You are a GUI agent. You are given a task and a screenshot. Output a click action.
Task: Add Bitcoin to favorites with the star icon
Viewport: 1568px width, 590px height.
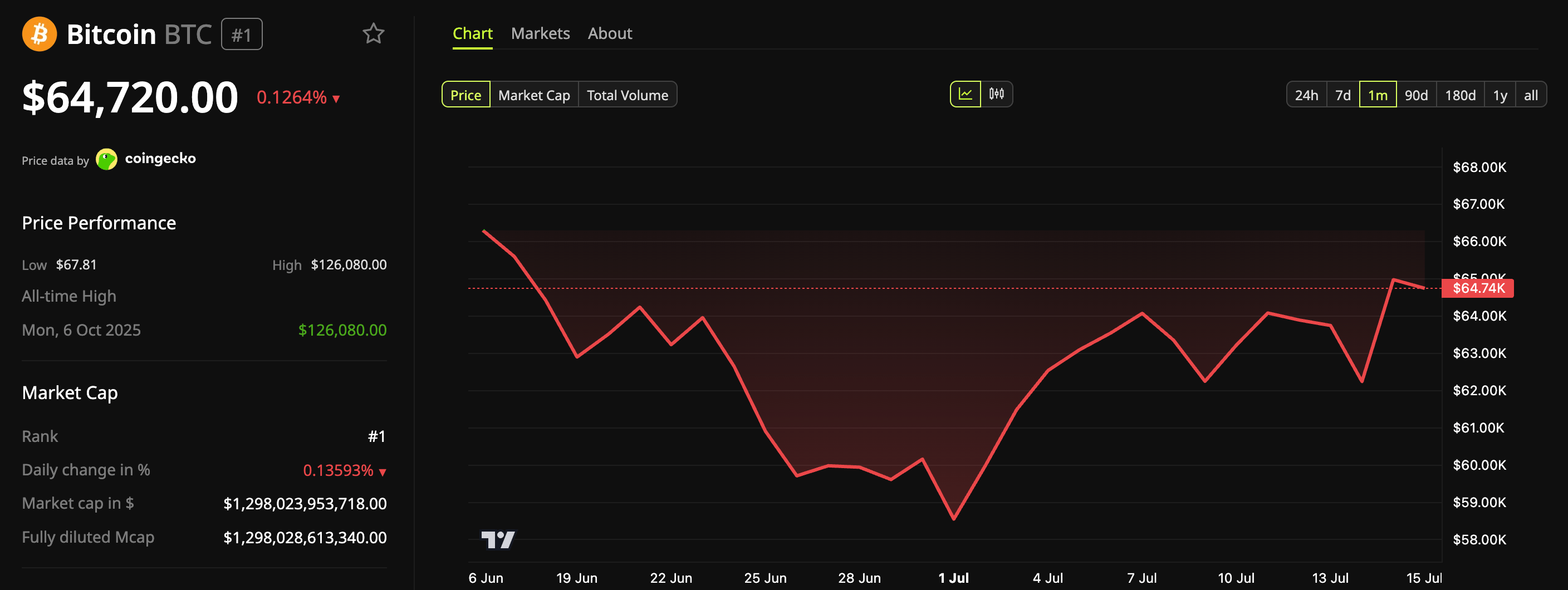[373, 33]
